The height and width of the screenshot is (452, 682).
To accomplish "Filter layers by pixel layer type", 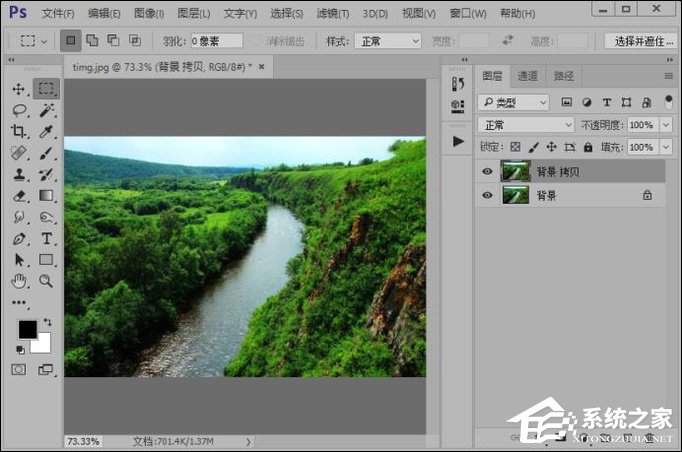I will (x=566, y=102).
